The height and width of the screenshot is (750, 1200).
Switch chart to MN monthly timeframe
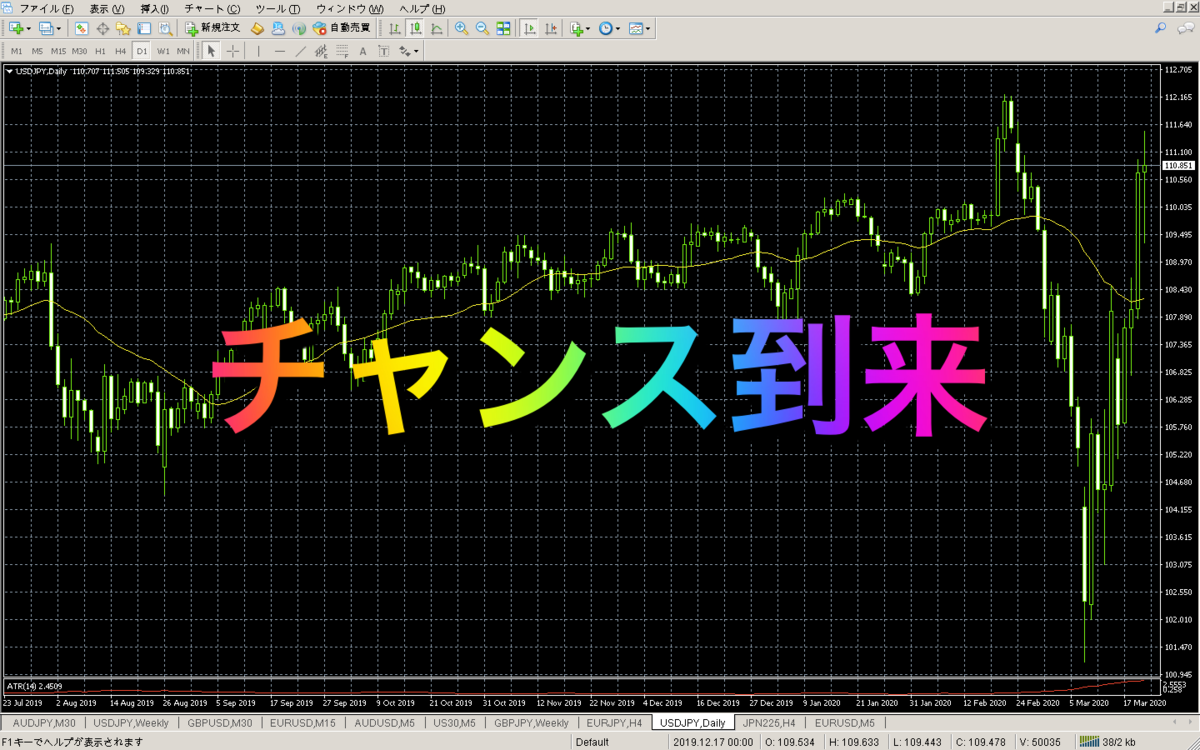pos(183,51)
